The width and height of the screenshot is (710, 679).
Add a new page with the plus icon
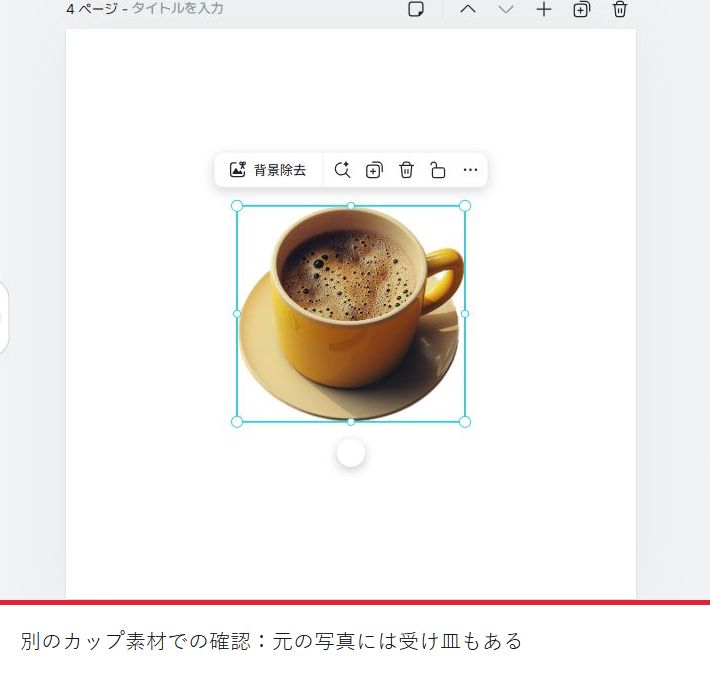point(543,9)
